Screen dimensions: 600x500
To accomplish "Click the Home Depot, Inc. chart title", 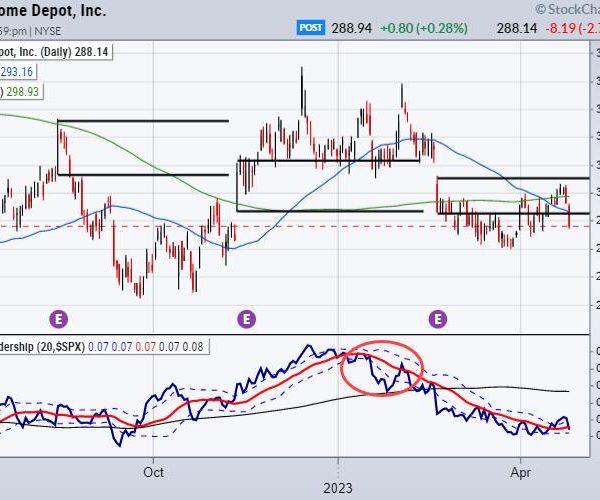I will pos(52,10).
